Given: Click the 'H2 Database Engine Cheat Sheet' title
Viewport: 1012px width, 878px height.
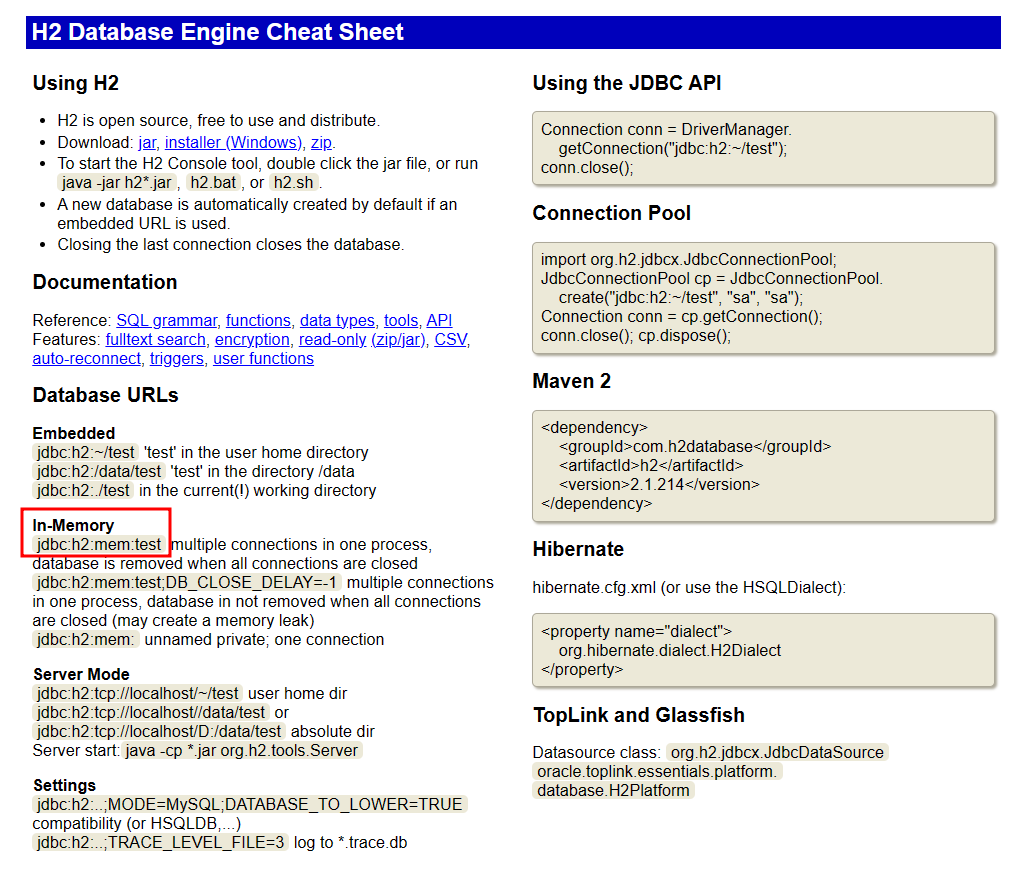Looking at the screenshot, I should pyautogui.click(x=218, y=32).
